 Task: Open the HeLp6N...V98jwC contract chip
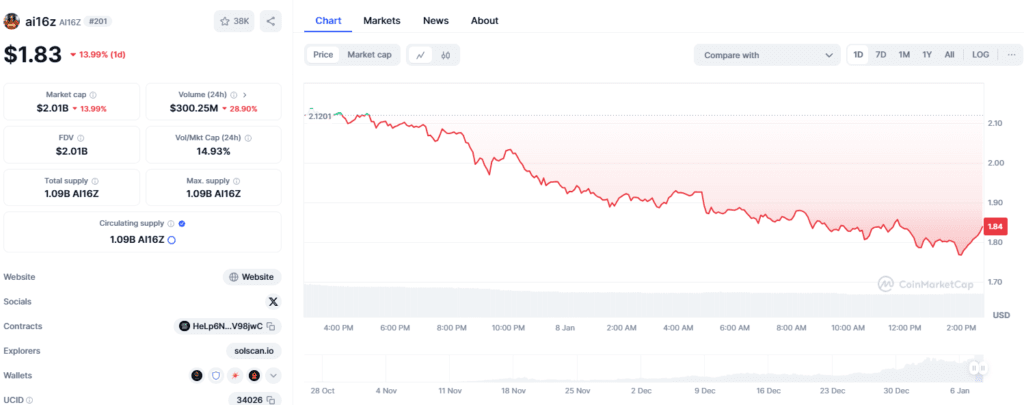click(x=227, y=326)
